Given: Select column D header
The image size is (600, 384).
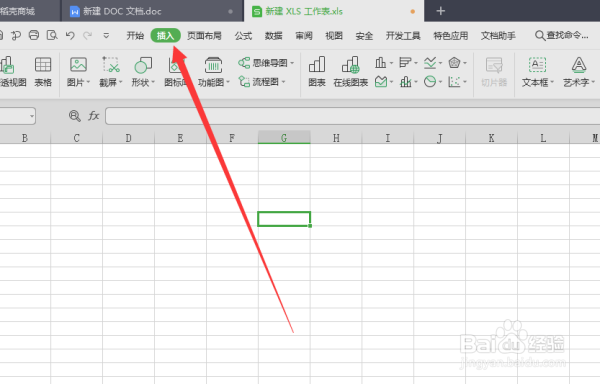Looking at the screenshot, I should pyautogui.click(x=128, y=138).
